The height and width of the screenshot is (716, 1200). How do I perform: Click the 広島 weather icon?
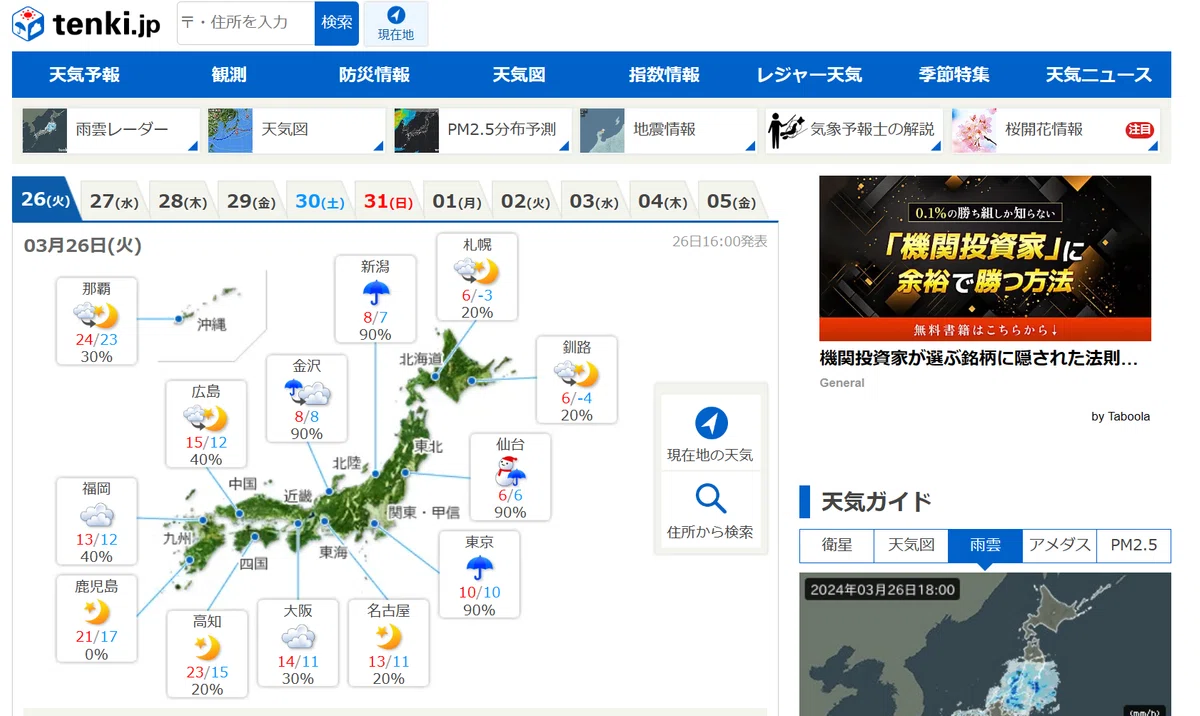(x=205, y=418)
